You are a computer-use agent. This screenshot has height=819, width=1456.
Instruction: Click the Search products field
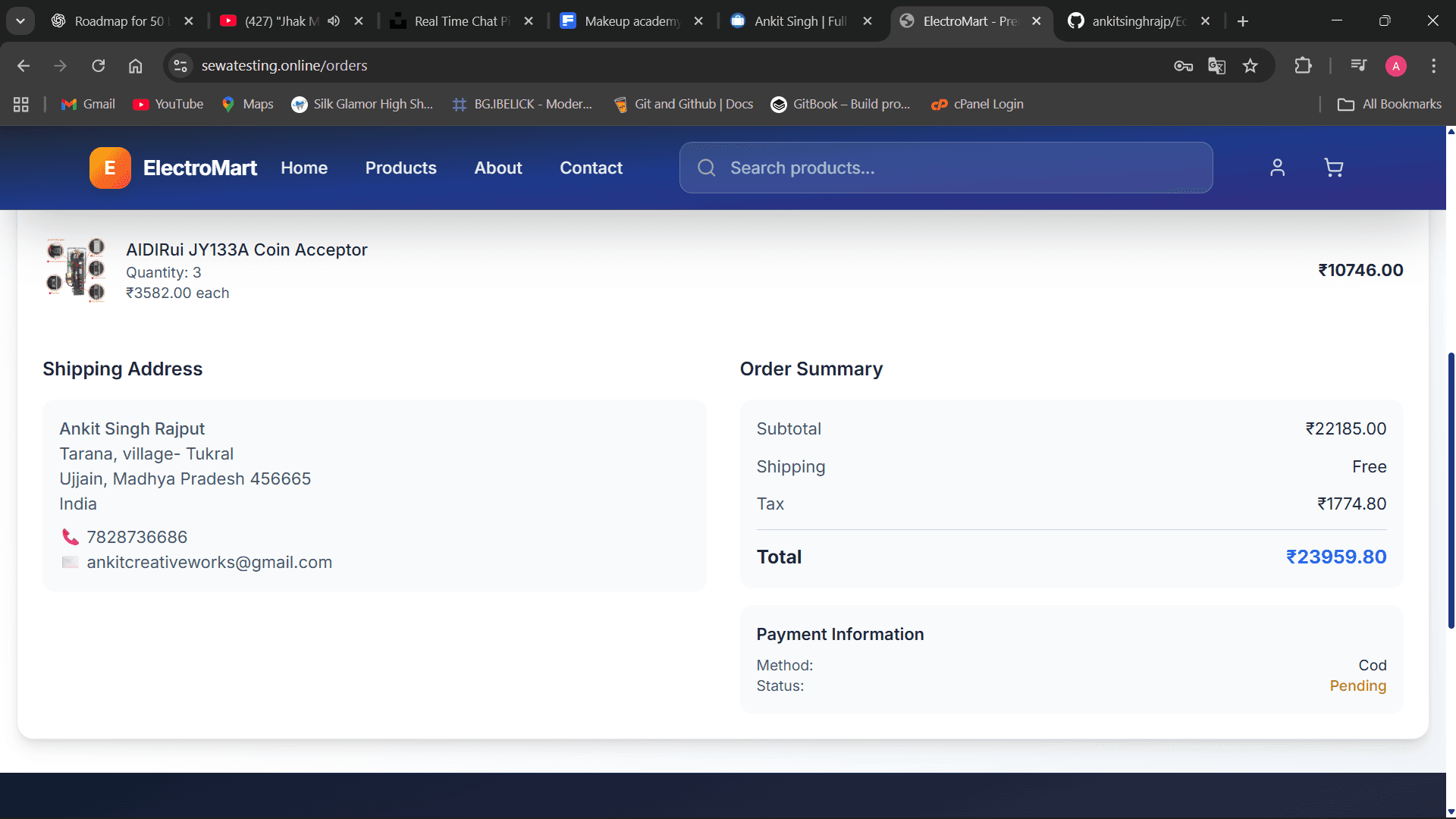(x=946, y=168)
